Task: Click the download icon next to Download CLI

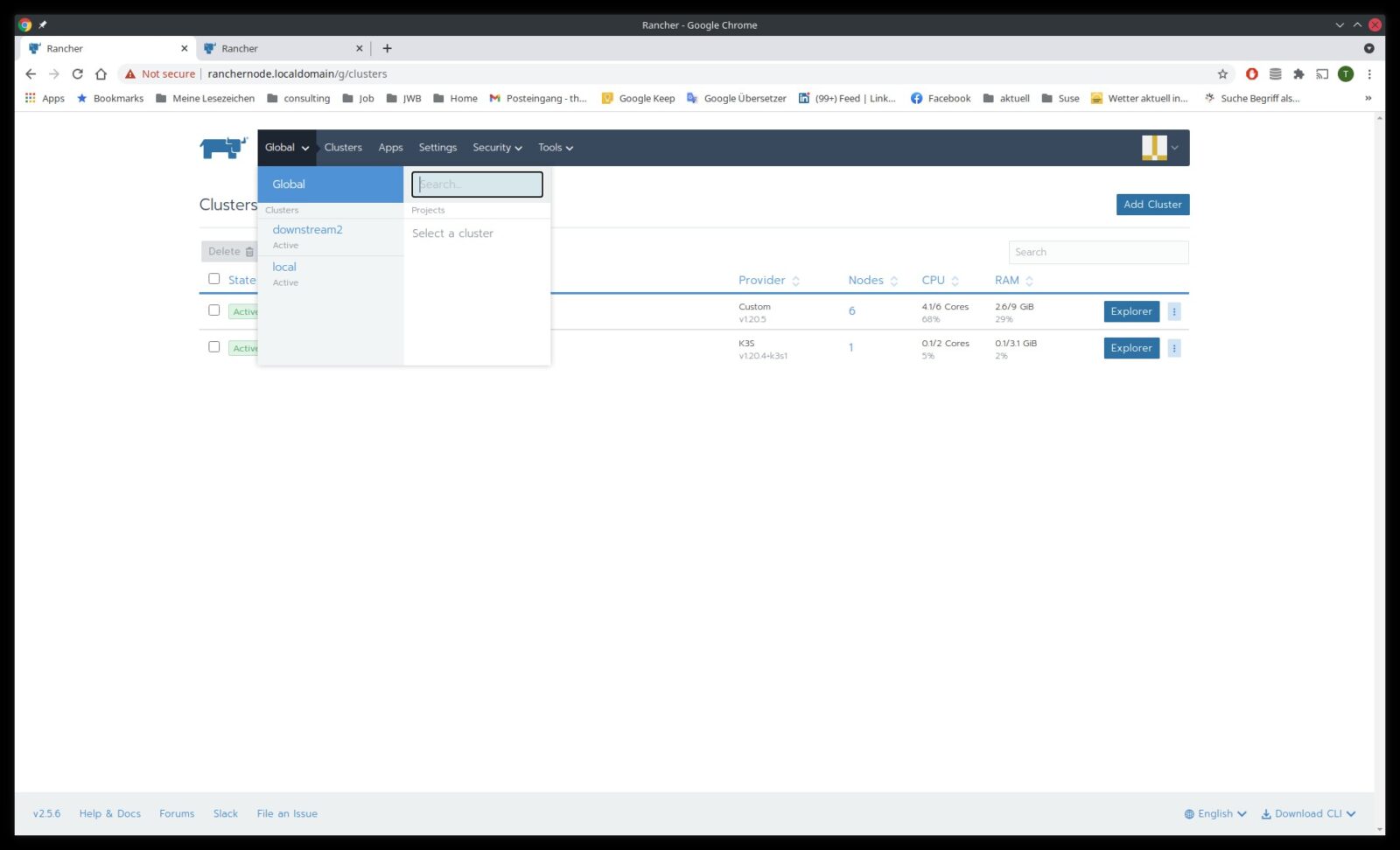Action: 1265,813
